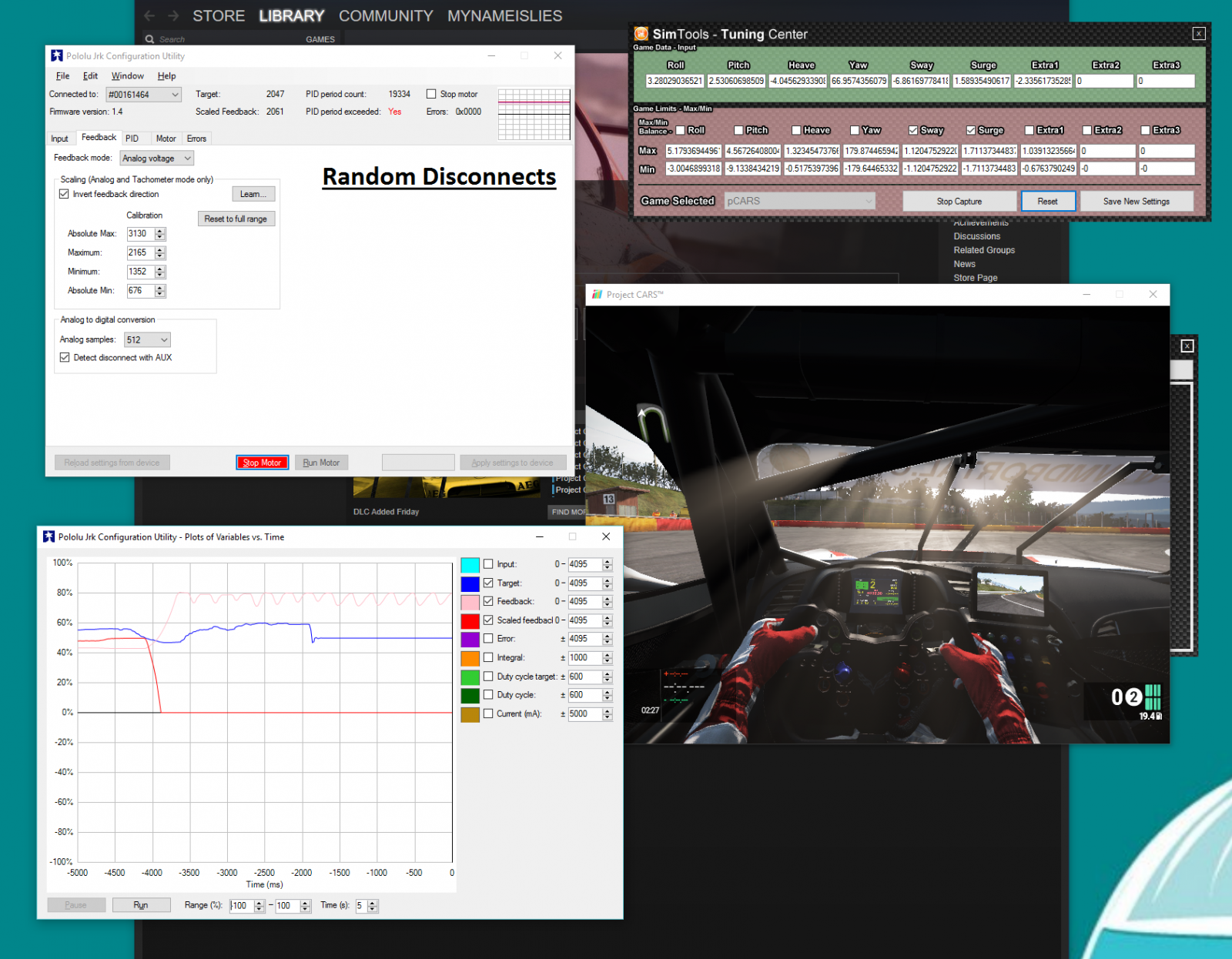This screenshot has height=959, width=1232.
Task: Click Steam back navigation arrow
Action: [149, 15]
